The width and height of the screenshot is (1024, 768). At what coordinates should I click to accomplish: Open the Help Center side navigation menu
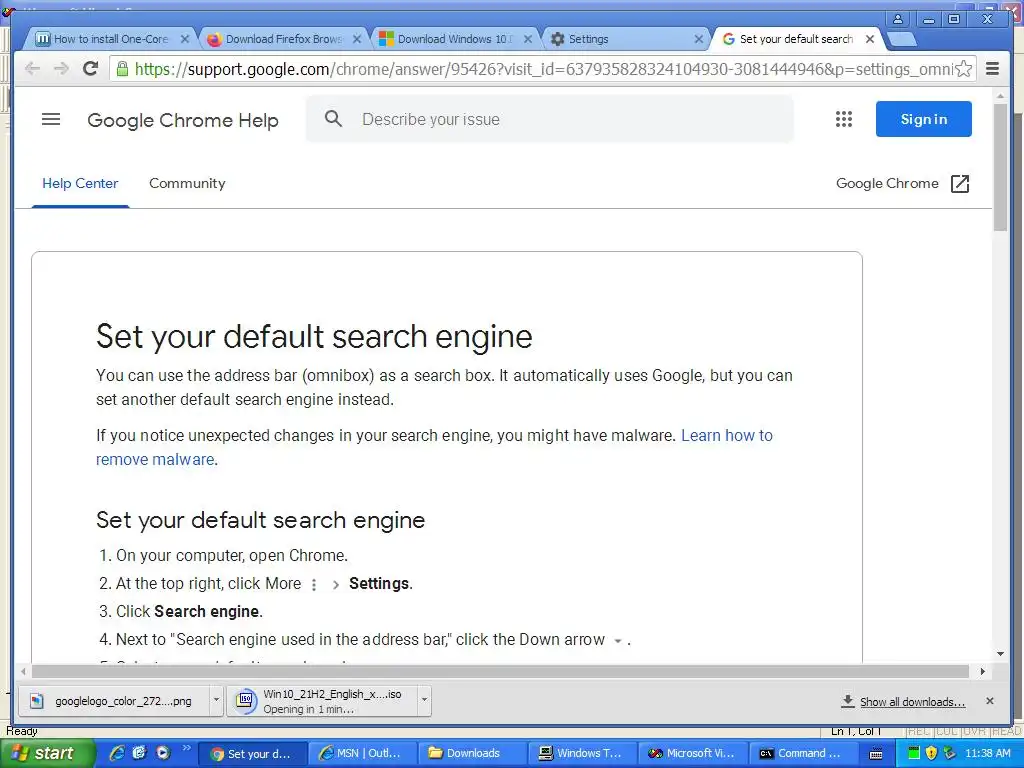(51, 119)
